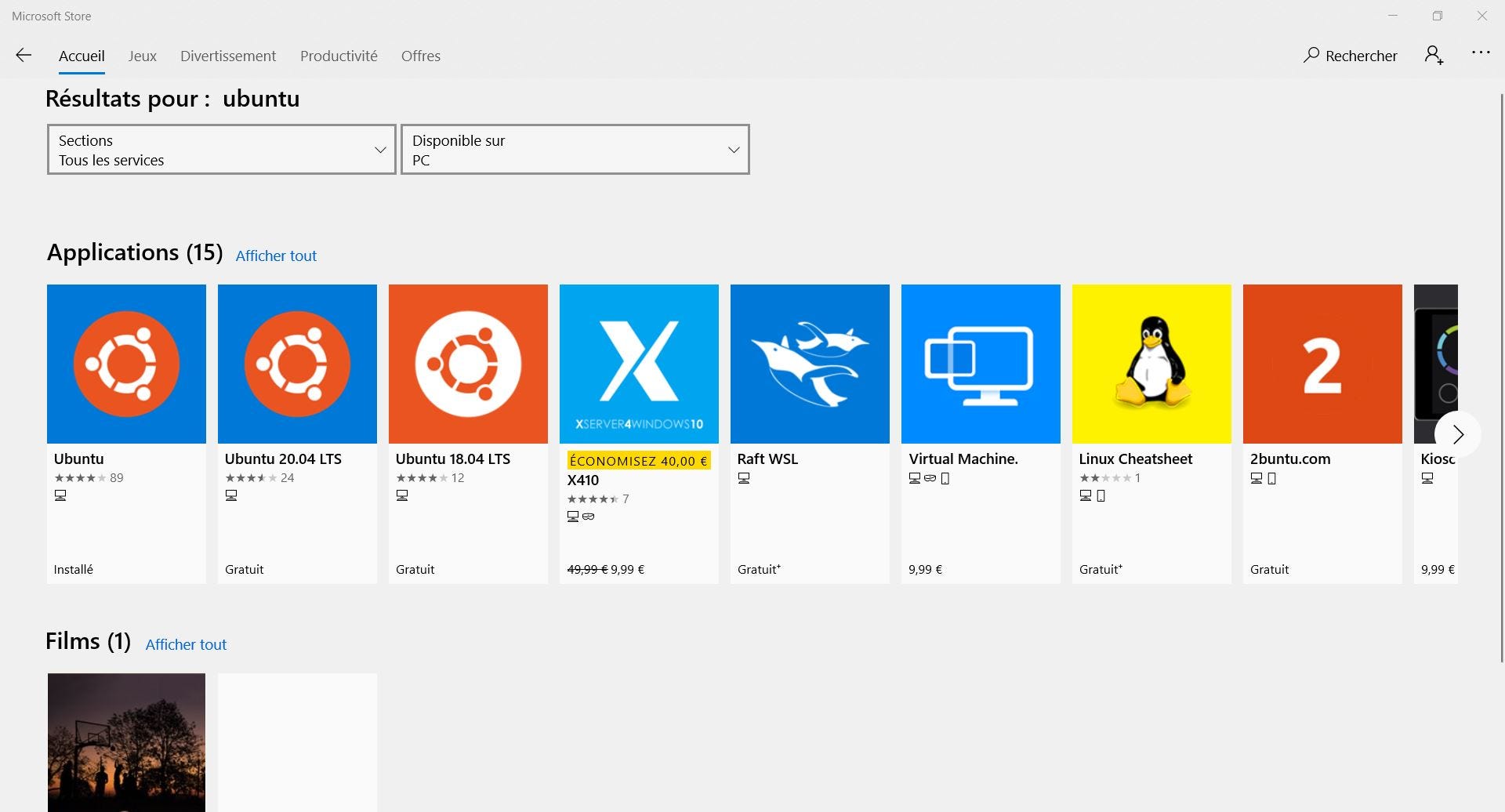Click mobile device icon under 2buntu.com
The height and width of the screenshot is (812, 1505).
pos(1271,478)
